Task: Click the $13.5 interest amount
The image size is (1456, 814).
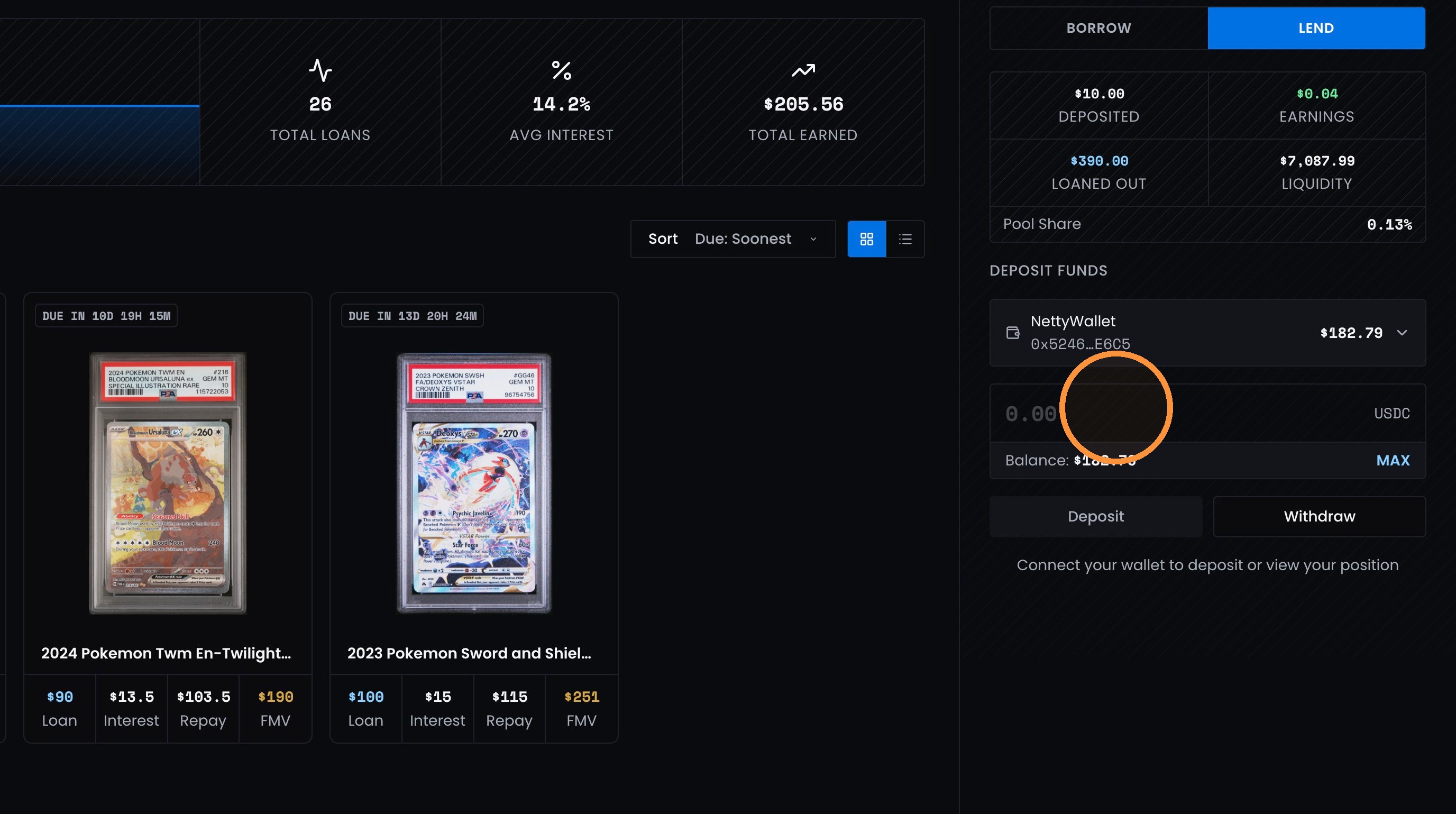Action: (132, 697)
